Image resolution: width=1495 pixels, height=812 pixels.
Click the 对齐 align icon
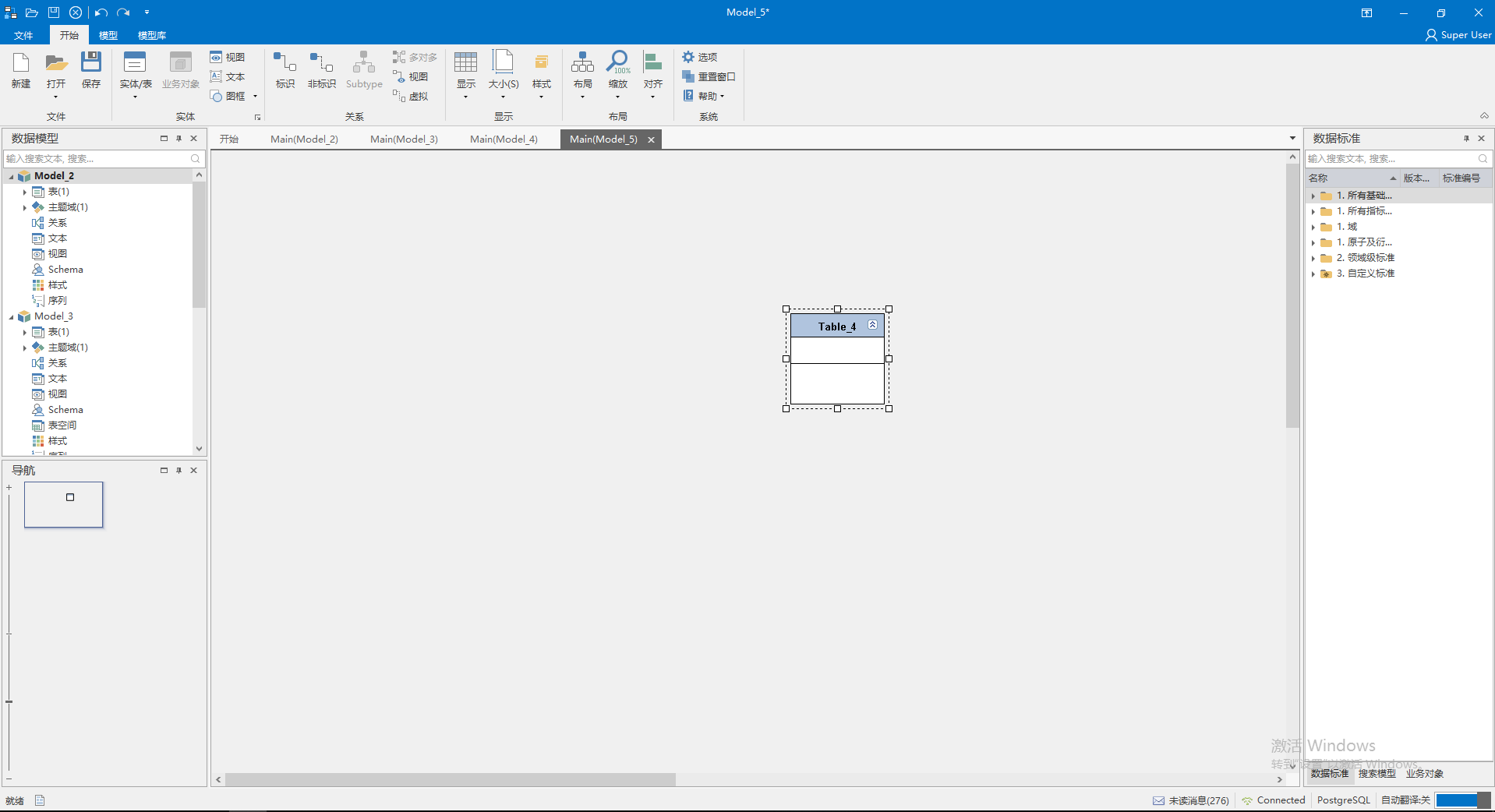(x=653, y=62)
